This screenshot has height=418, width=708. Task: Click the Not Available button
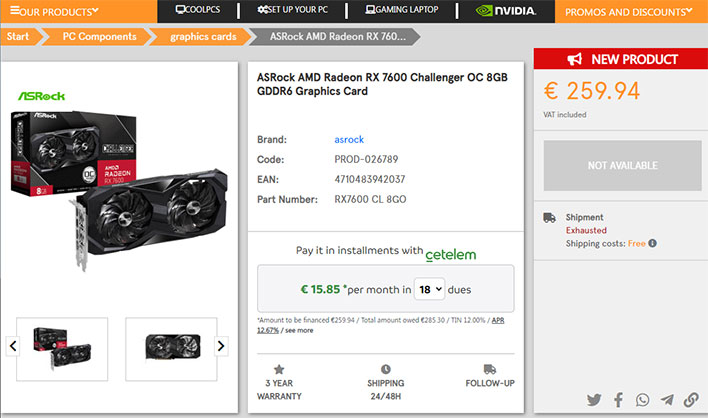coord(622,166)
